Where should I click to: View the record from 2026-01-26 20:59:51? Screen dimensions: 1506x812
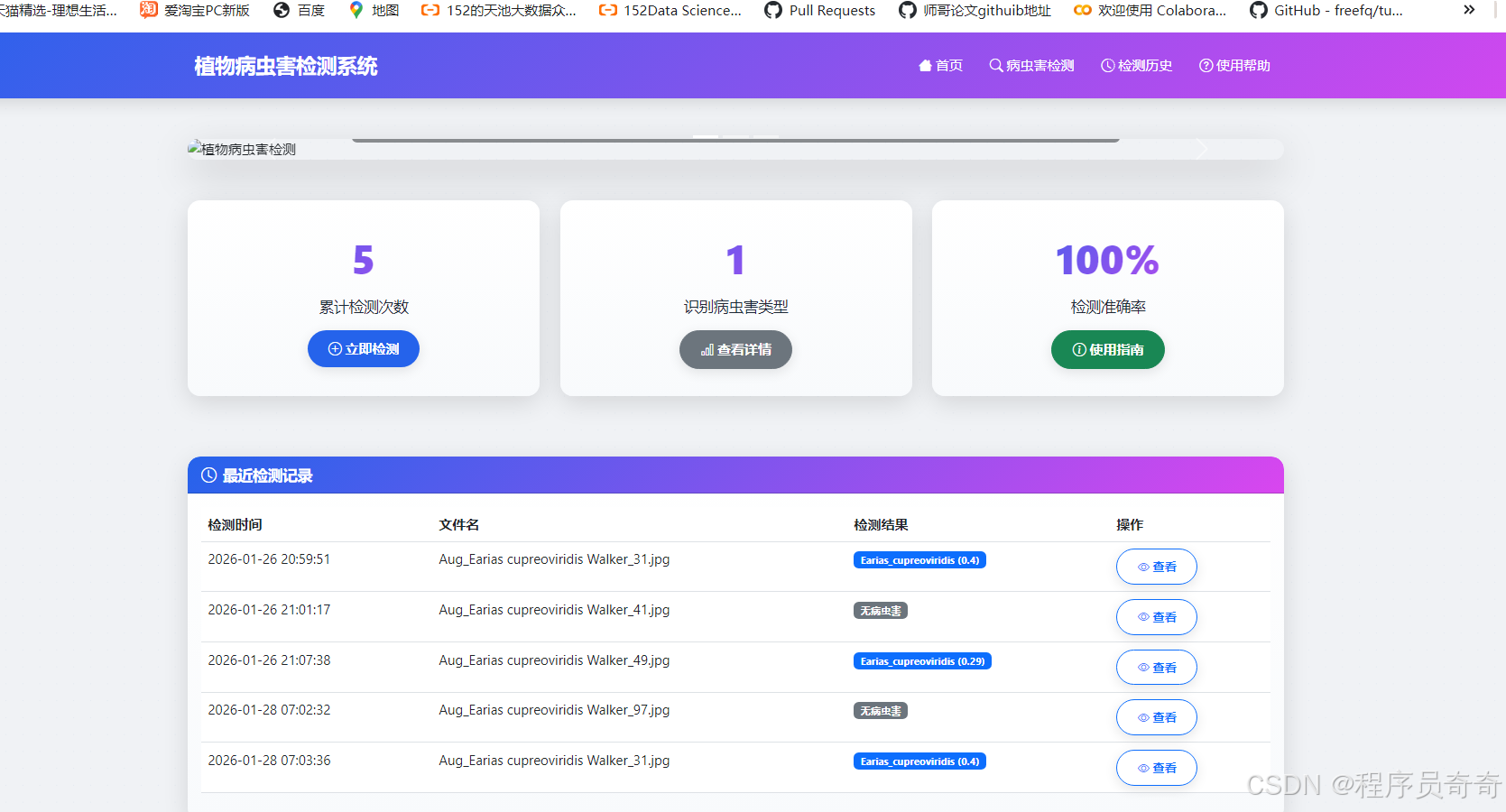[x=1156, y=567]
